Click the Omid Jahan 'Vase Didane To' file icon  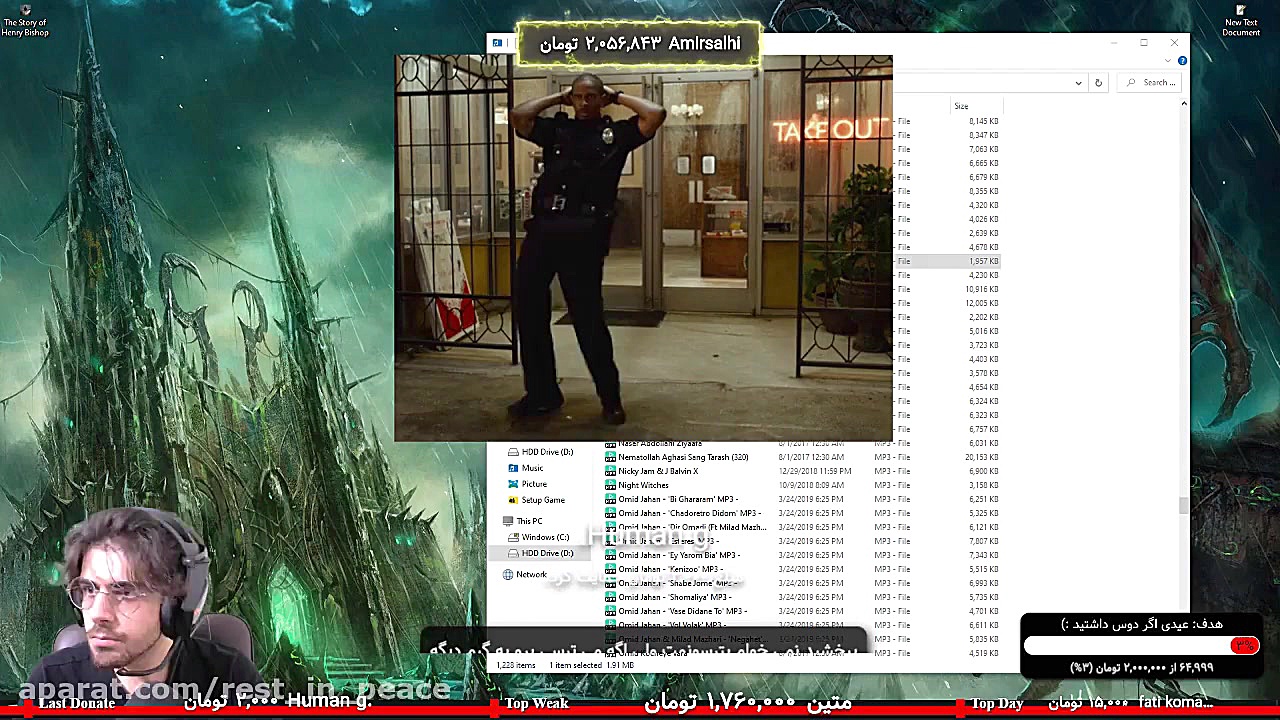[x=610, y=611]
